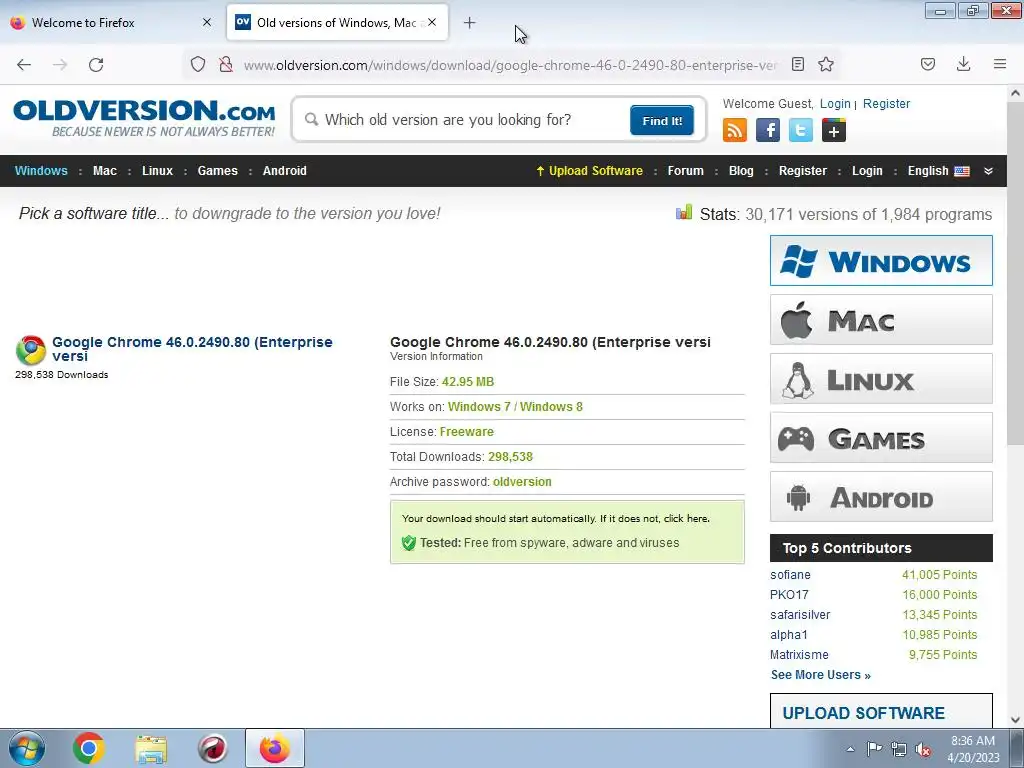Click the 'click here' manual download link

tap(686, 519)
